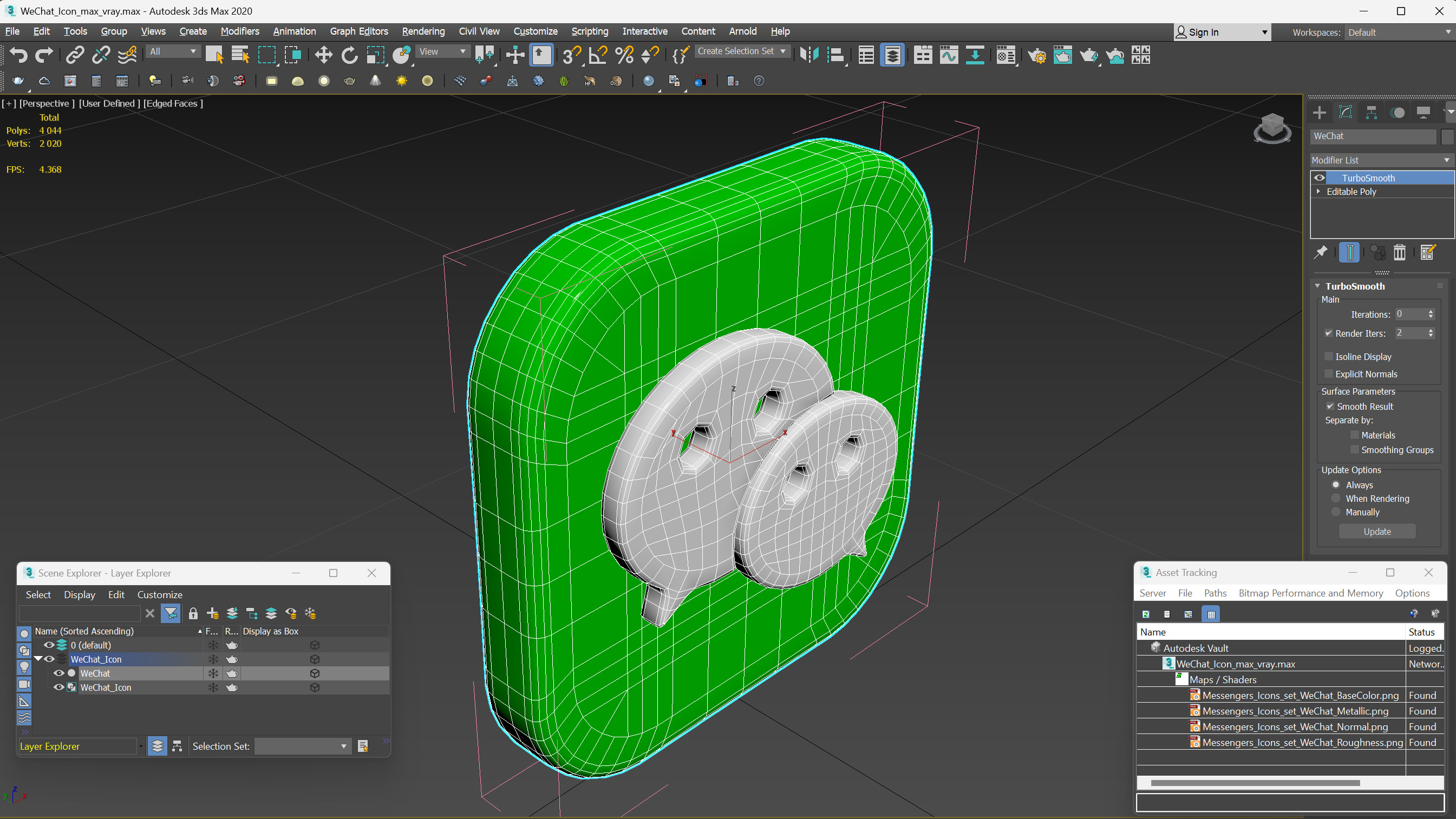Open Render Setup teapot icon
Viewport: 1456px width, 819px height.
1036,55
